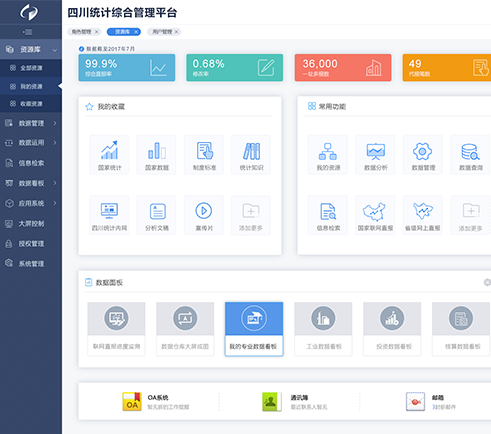Open the 核算数据看板 tile

pos(461,329)
